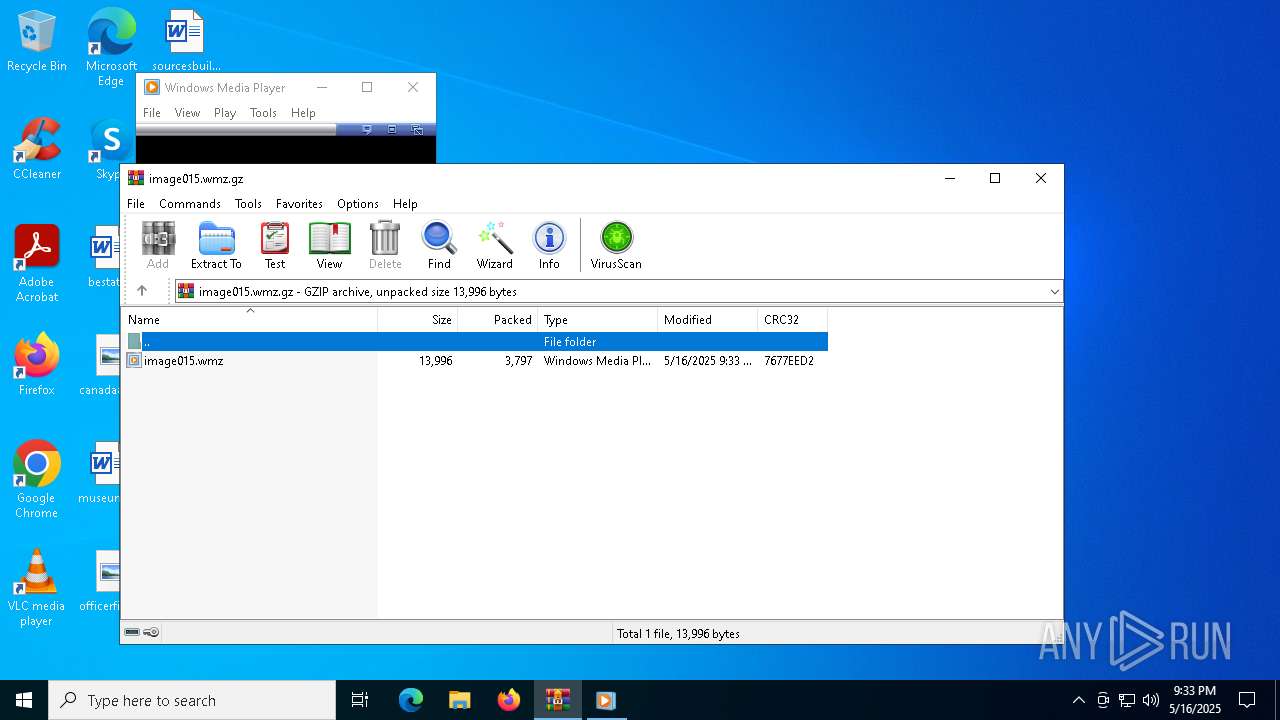Viewport: 1280px width, 720px height.
Task: Open Task View from the taskbar
Action: [x=360, y=700]
